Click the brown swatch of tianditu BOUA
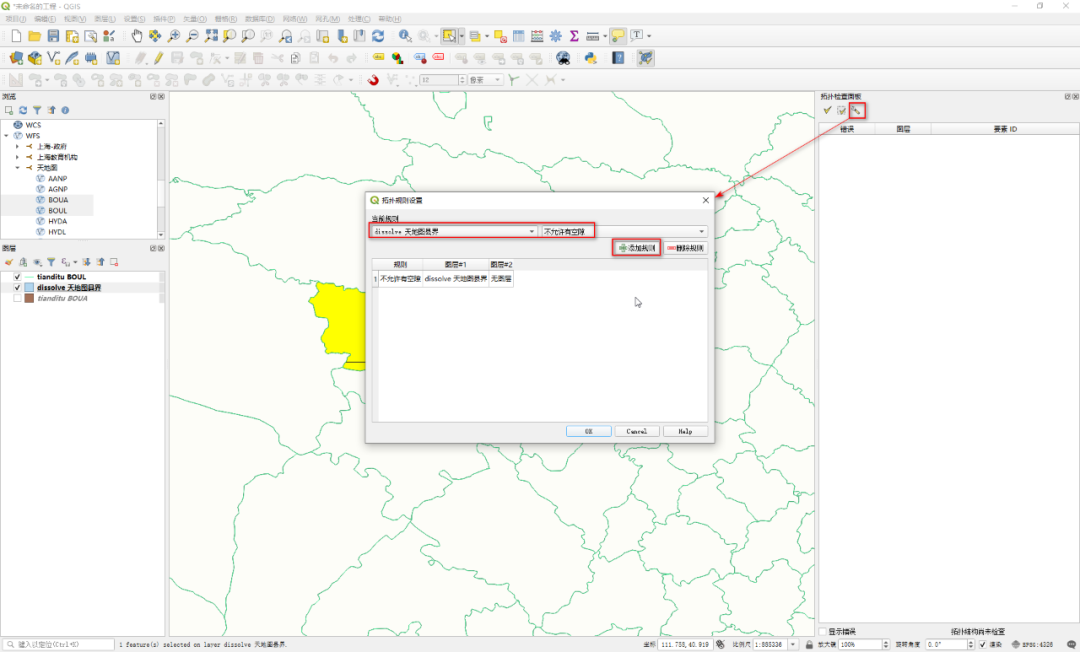Viewport: 1080px width, 652px height. click(29, 299)
